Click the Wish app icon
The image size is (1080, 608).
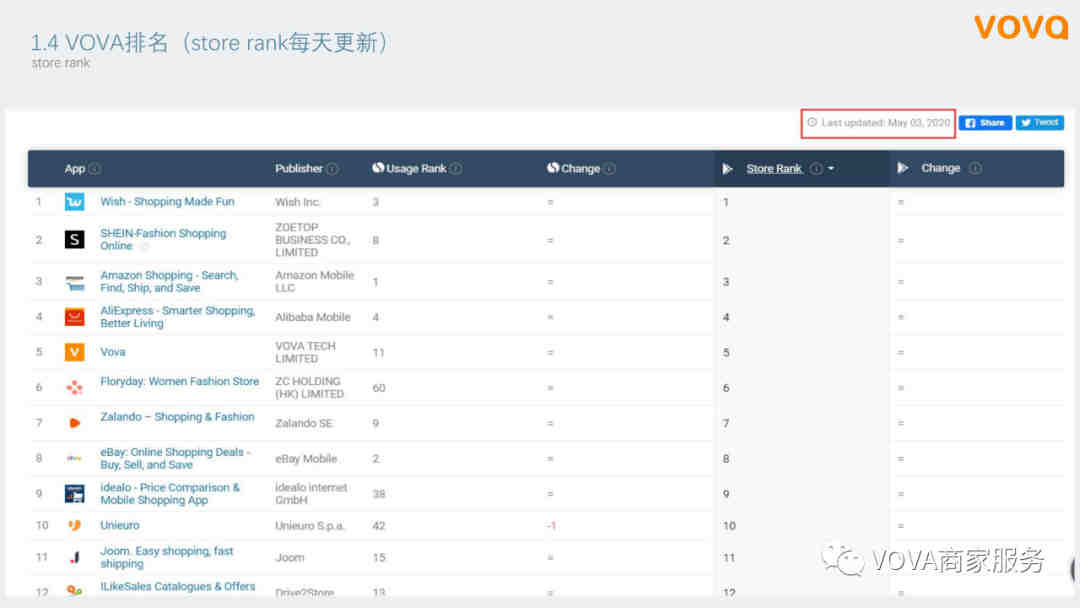74,202
